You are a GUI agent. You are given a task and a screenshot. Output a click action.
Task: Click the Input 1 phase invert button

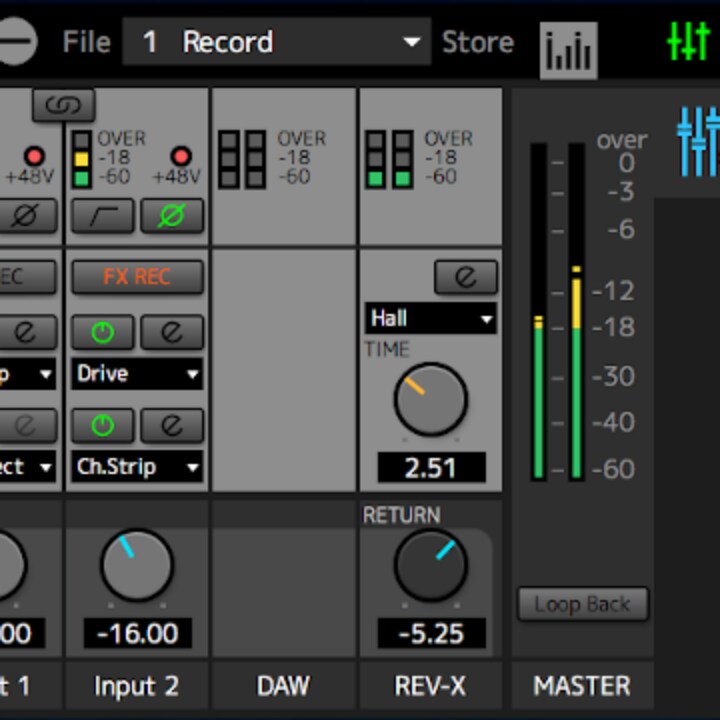tap(27, 215)
